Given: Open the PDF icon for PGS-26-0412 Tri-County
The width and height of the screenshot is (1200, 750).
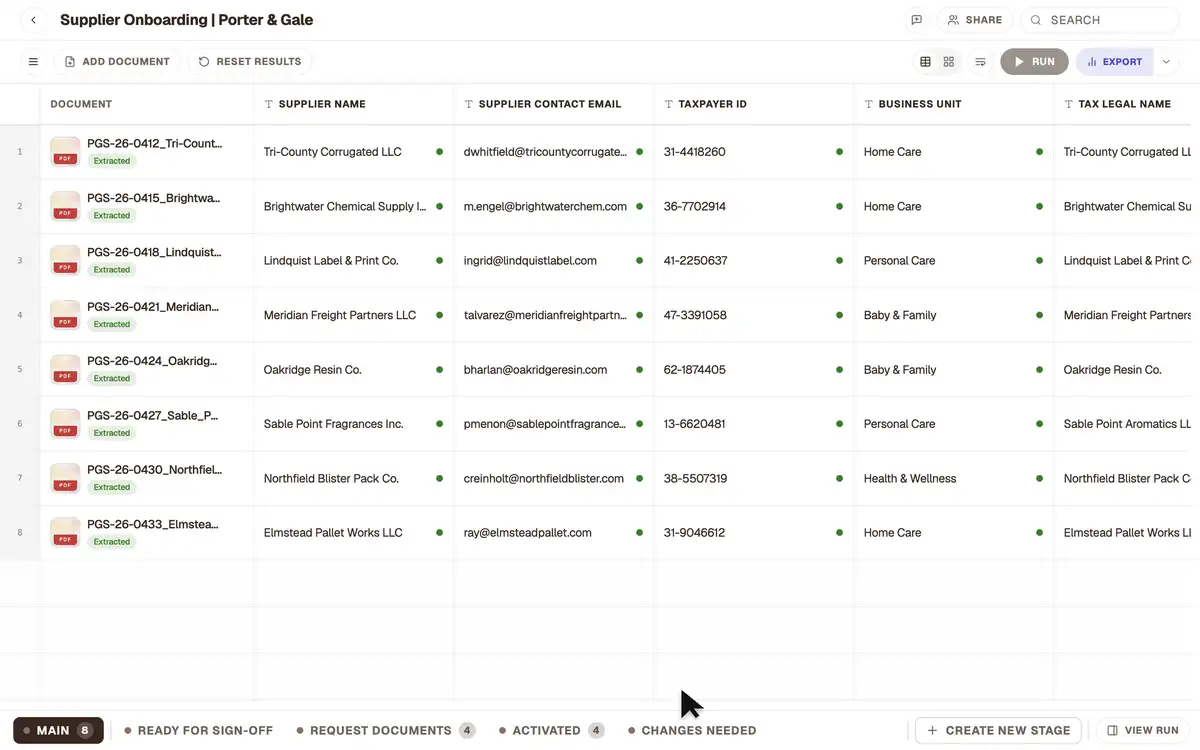Looking at the screenshot, I should 65,152.
